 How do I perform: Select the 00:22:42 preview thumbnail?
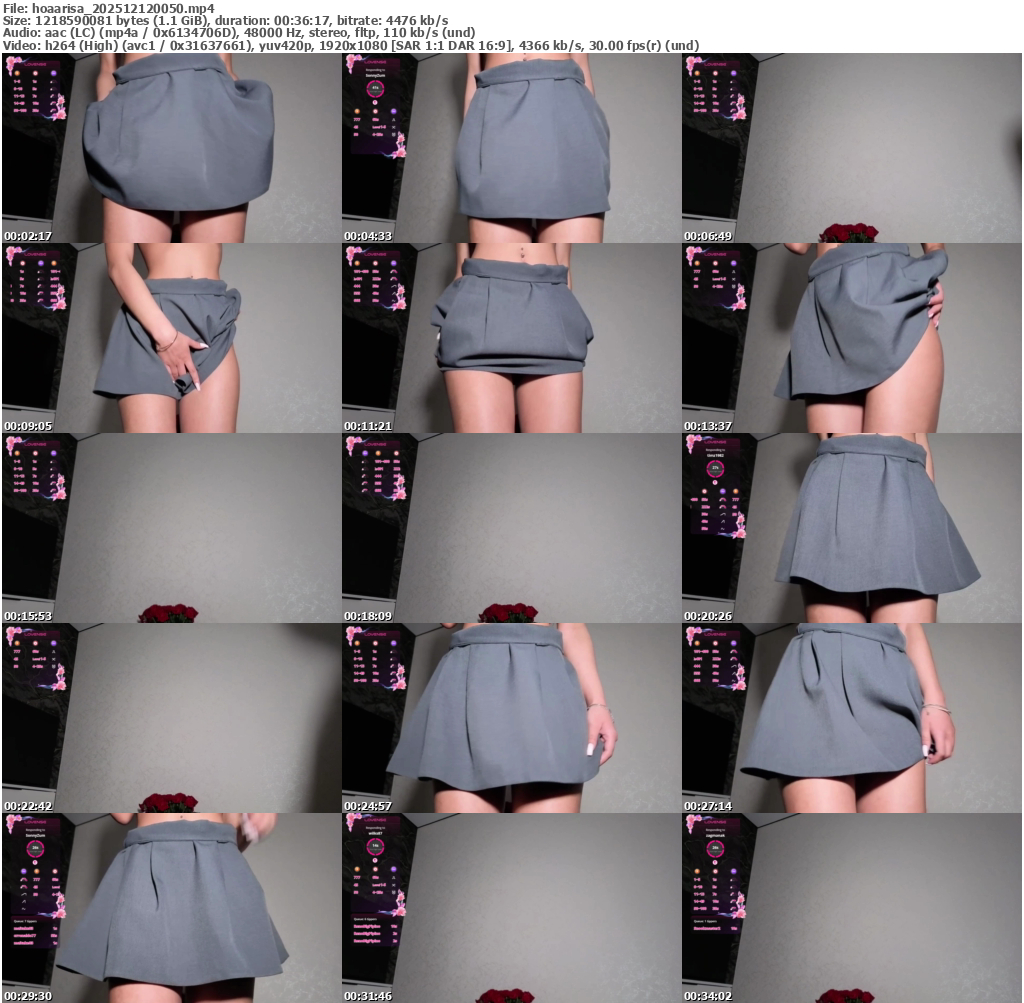tap(171, 718)
